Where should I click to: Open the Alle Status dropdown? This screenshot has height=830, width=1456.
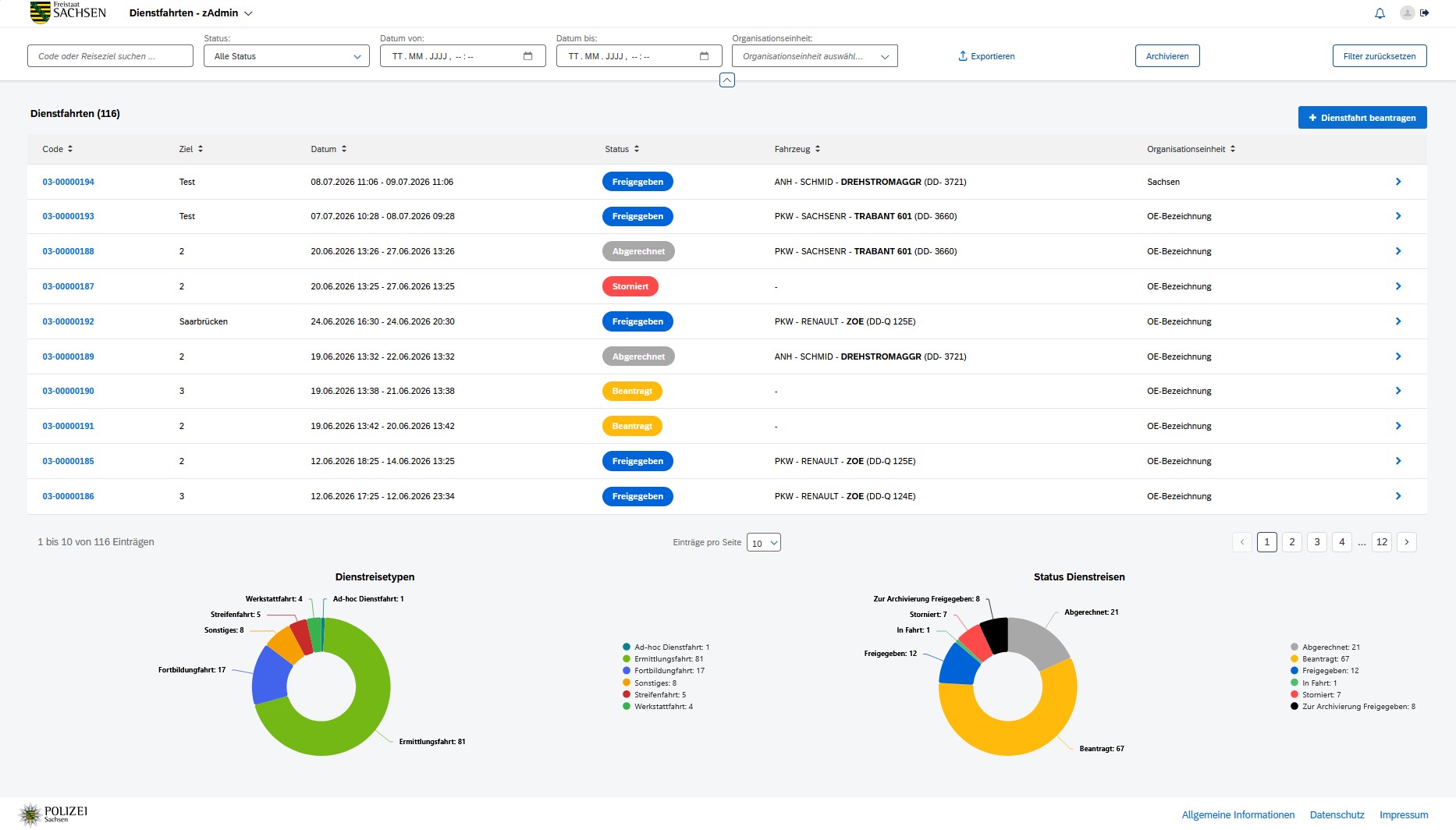pos(286,56)
